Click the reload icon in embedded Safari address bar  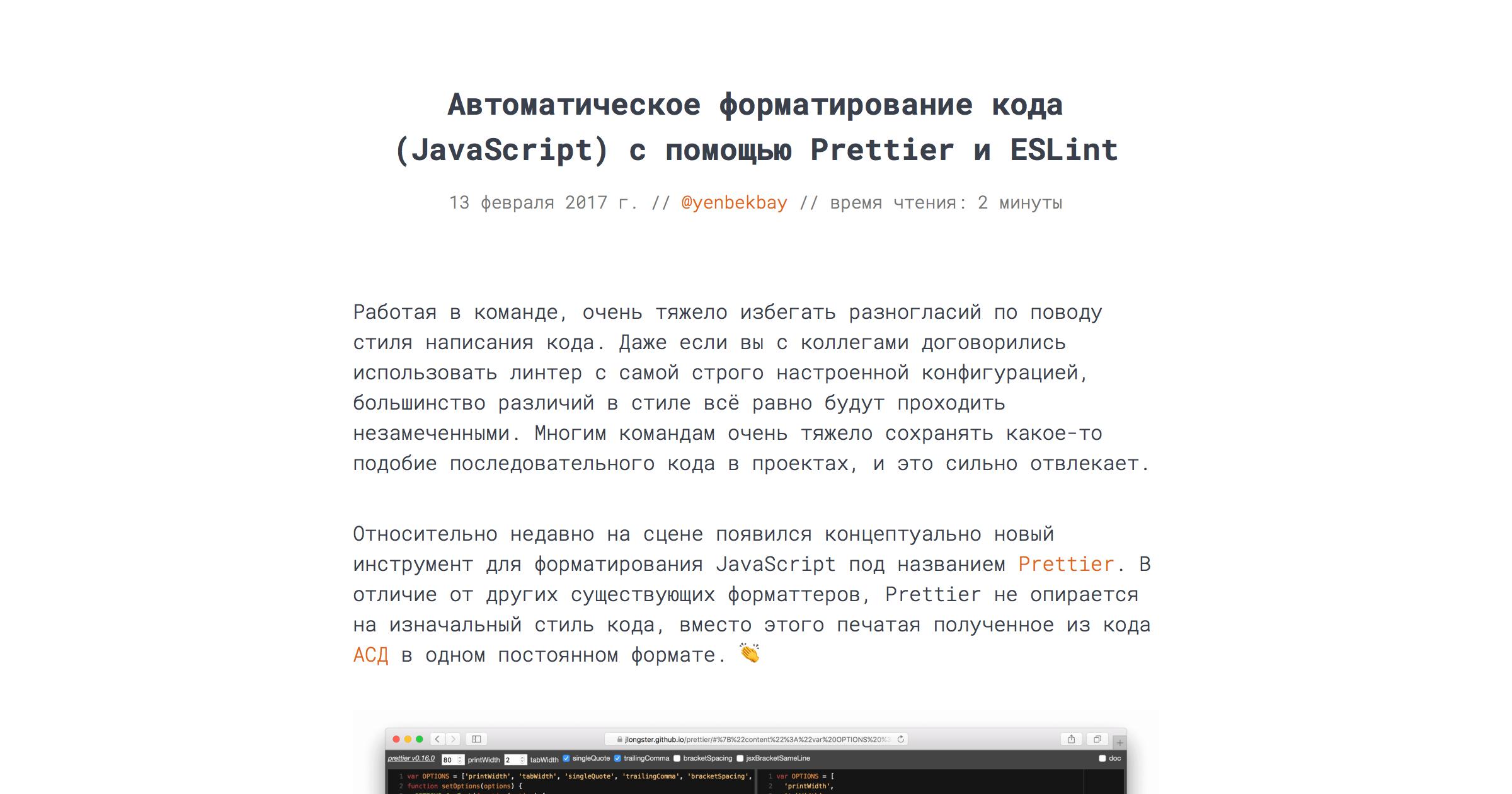pos(901,739)
